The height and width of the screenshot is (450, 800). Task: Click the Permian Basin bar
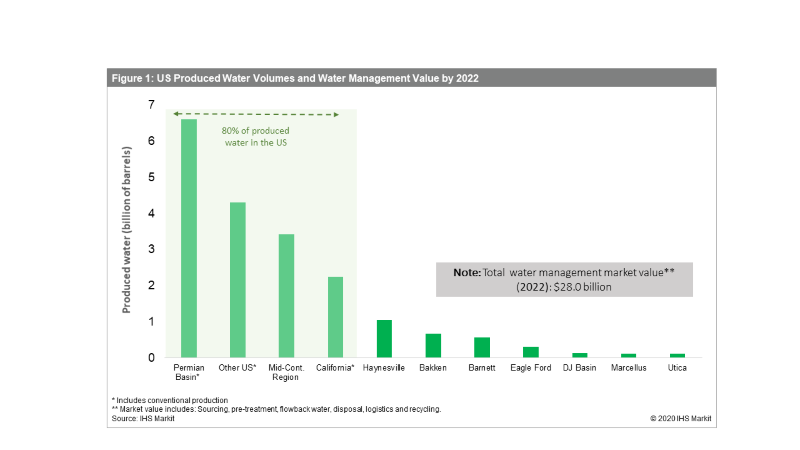188,238
